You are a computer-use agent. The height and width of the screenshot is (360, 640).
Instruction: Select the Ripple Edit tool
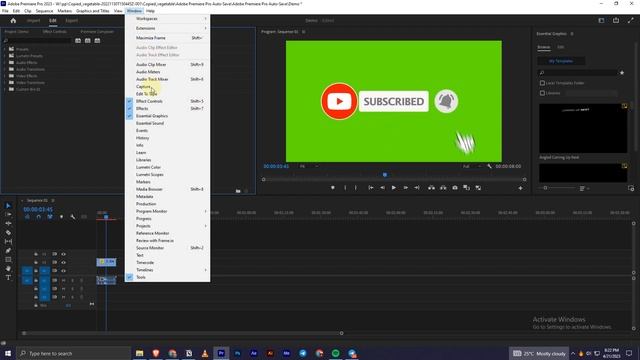[8, 223]
